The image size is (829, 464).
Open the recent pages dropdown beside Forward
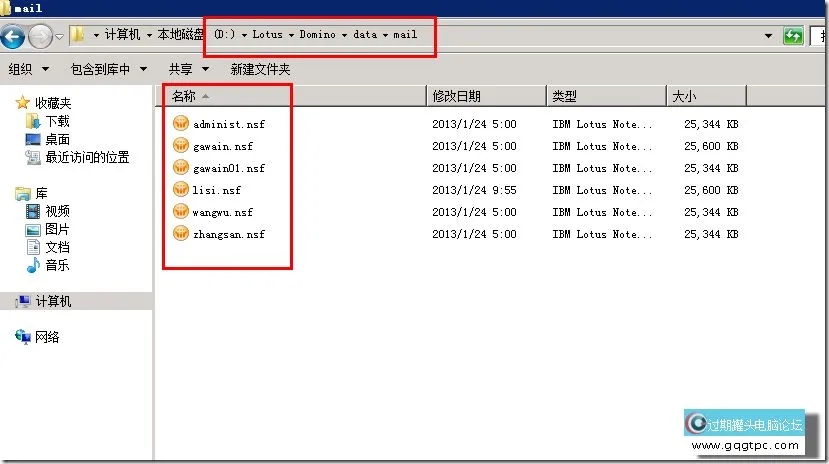tap(59, 36)
